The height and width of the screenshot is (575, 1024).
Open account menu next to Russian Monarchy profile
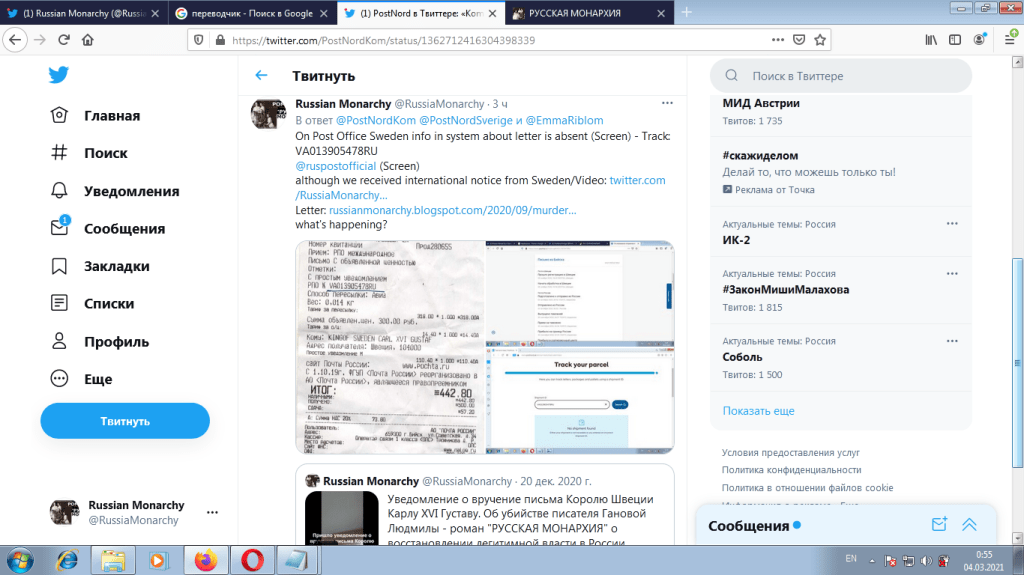pyautogui.click(x=212, y=512)
